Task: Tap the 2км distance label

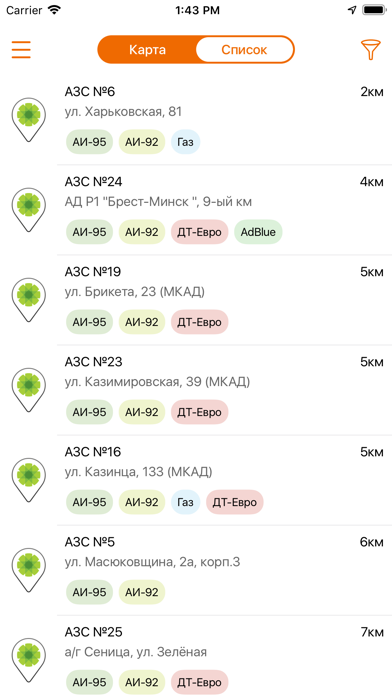Action: pyautogui.click(x=372, y=92)
